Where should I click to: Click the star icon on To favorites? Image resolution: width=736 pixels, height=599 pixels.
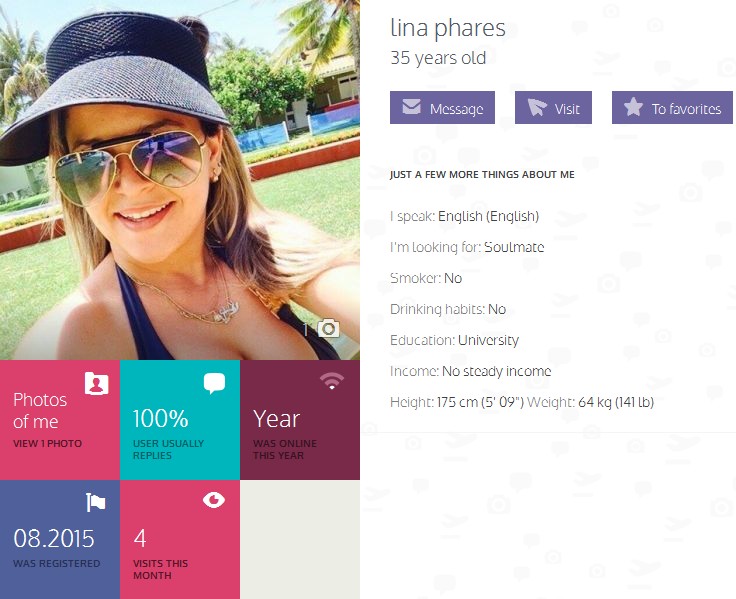(633, 107)
